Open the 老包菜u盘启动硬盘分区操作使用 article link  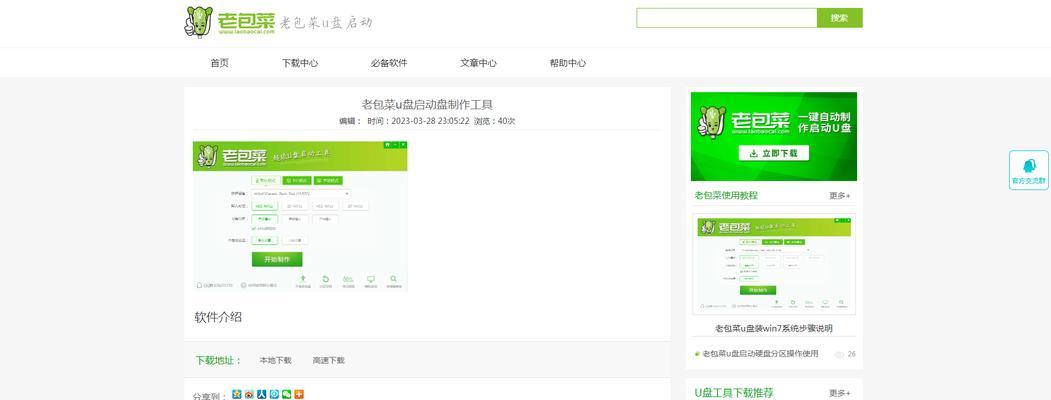[x=760, y=354]
